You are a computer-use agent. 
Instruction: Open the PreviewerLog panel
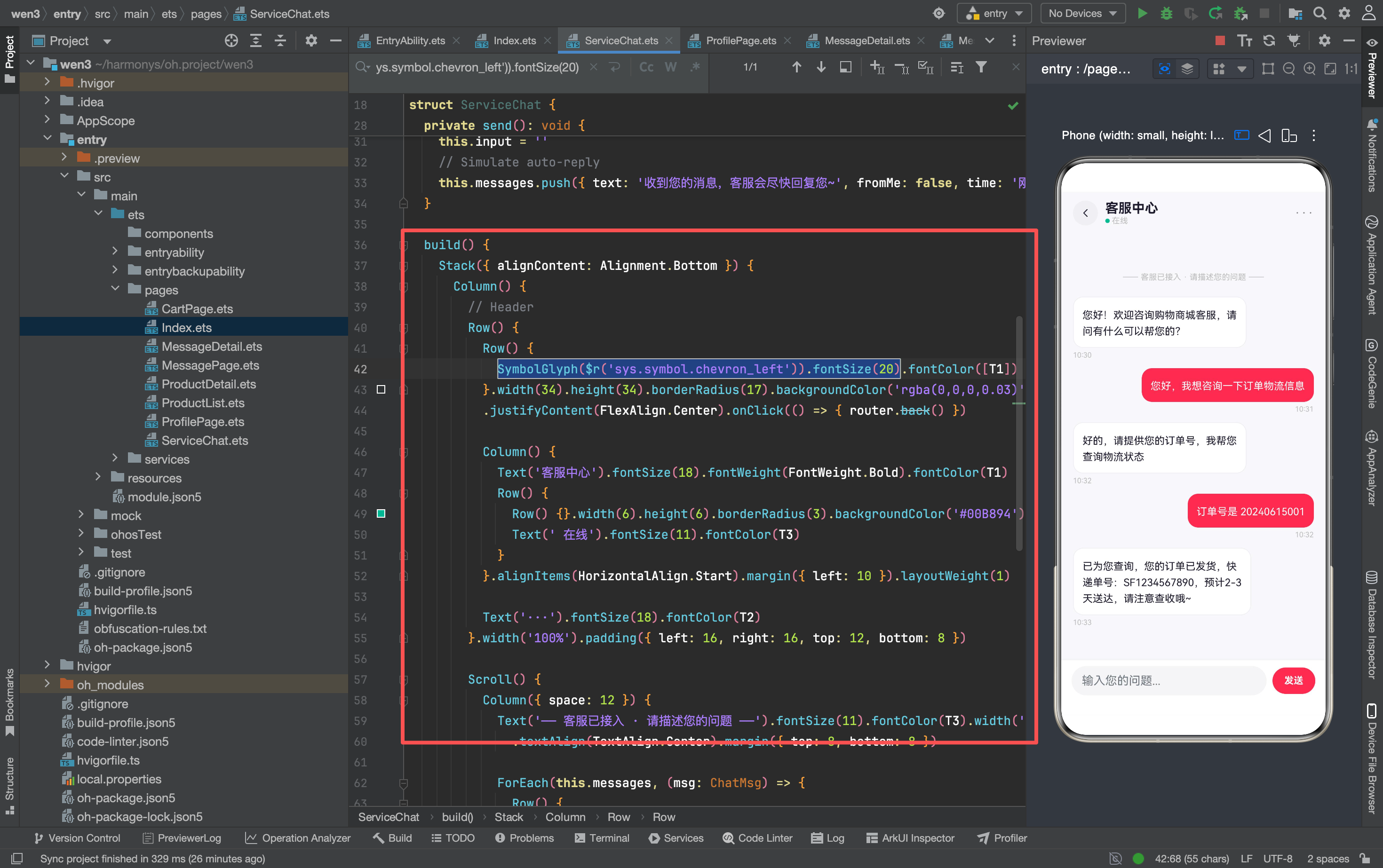[x=182, y=837]
